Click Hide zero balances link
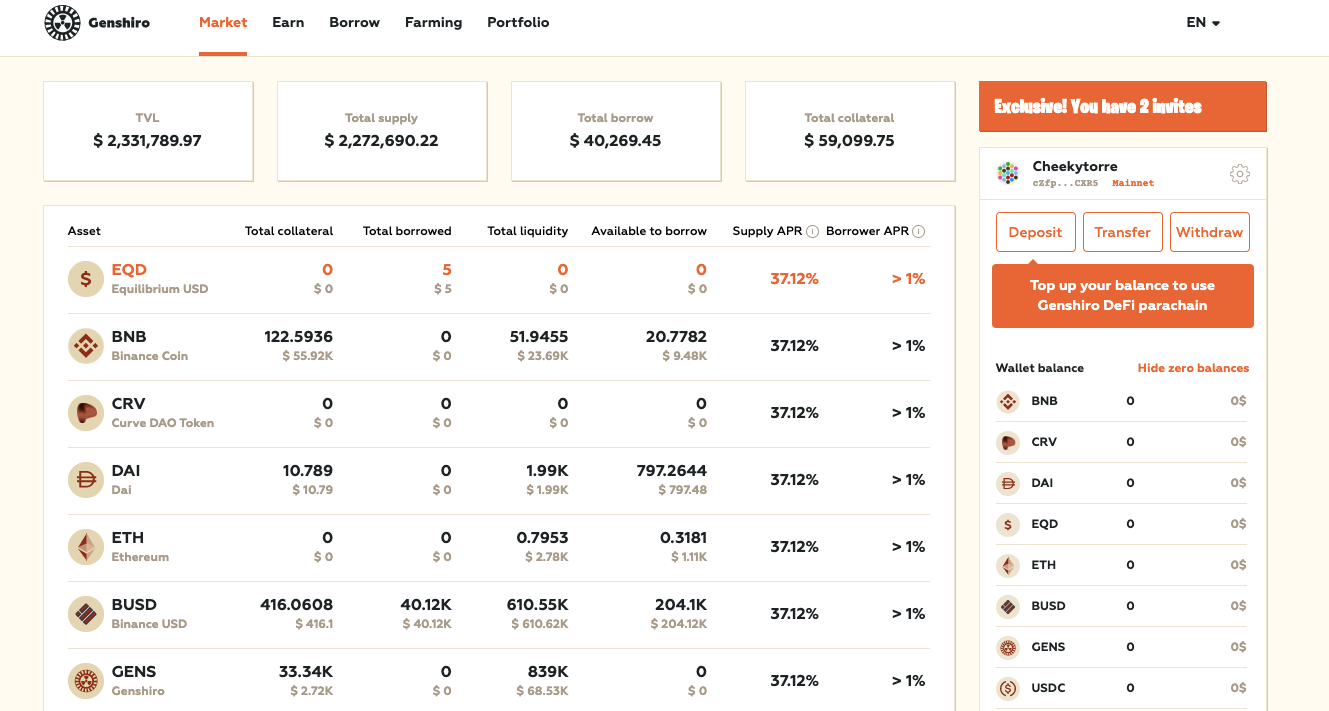Image resolution: width=1329 pixels, height=711 pixels. [x=1193, y=368]
